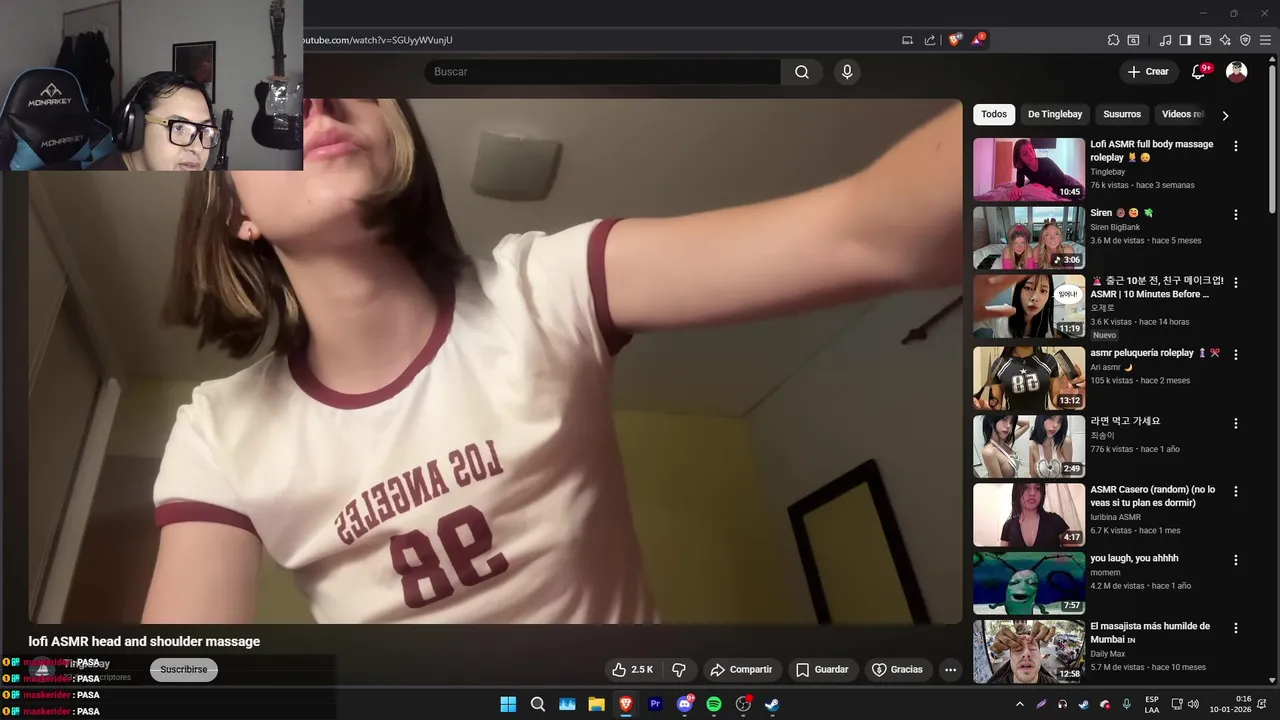Select the Susurros filter chip
Screen dimensions: 1280x720
[x=1122, y=114]
